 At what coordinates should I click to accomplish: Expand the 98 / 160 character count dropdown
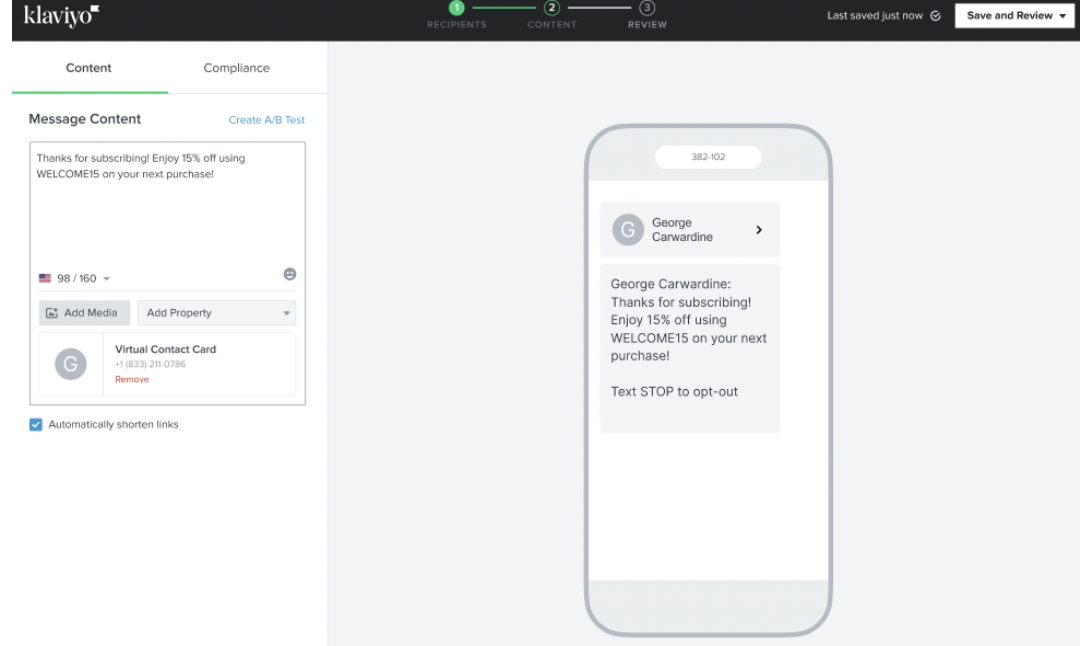click(x=107, y=279)
